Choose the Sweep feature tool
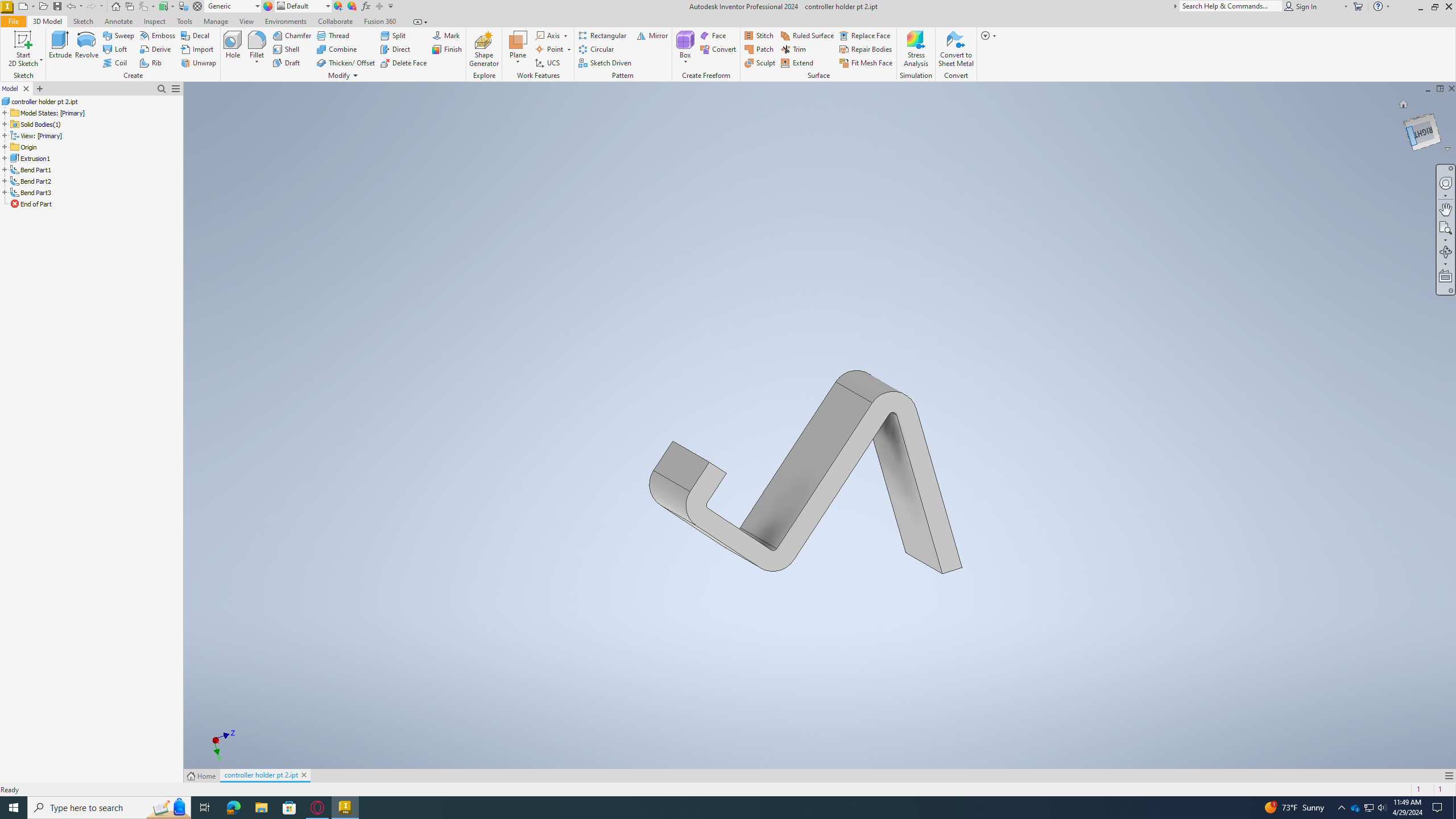Image resolution: width=1456 pixels, height=819 pixels. [118, 35]
